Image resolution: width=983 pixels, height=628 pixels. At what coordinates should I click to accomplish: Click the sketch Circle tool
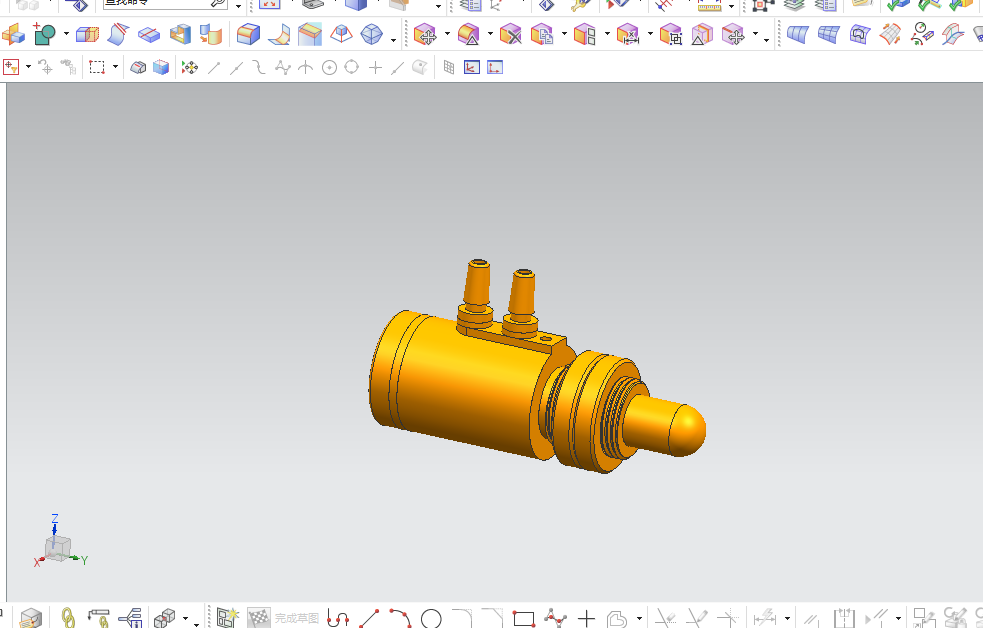[431, 618]
